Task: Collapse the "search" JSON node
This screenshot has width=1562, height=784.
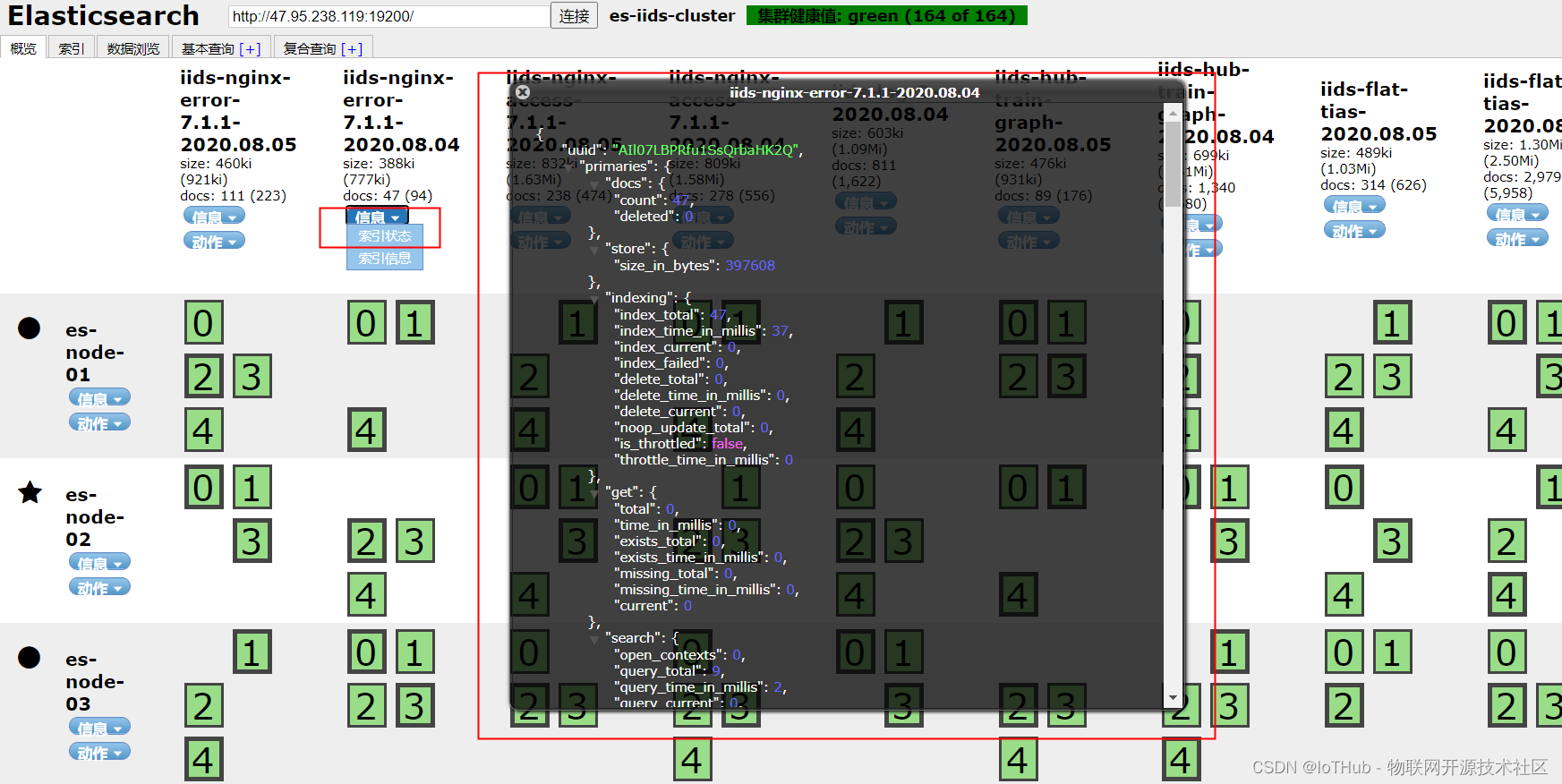Action: coord(594,638)
